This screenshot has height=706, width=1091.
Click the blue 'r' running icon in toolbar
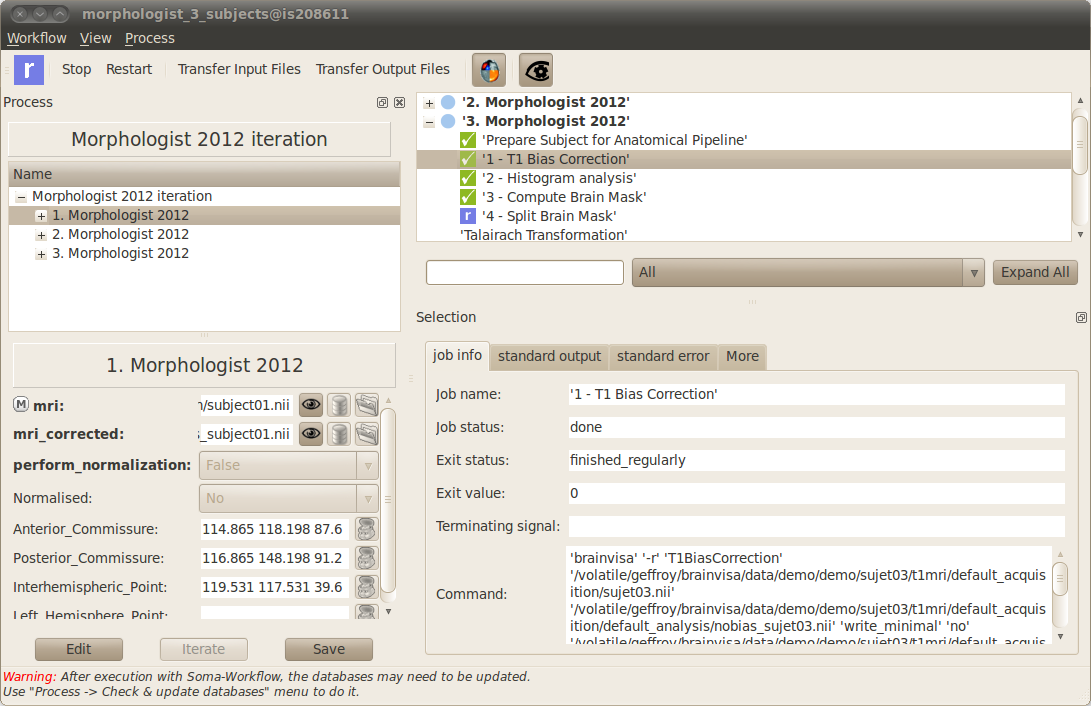(29, 70)
